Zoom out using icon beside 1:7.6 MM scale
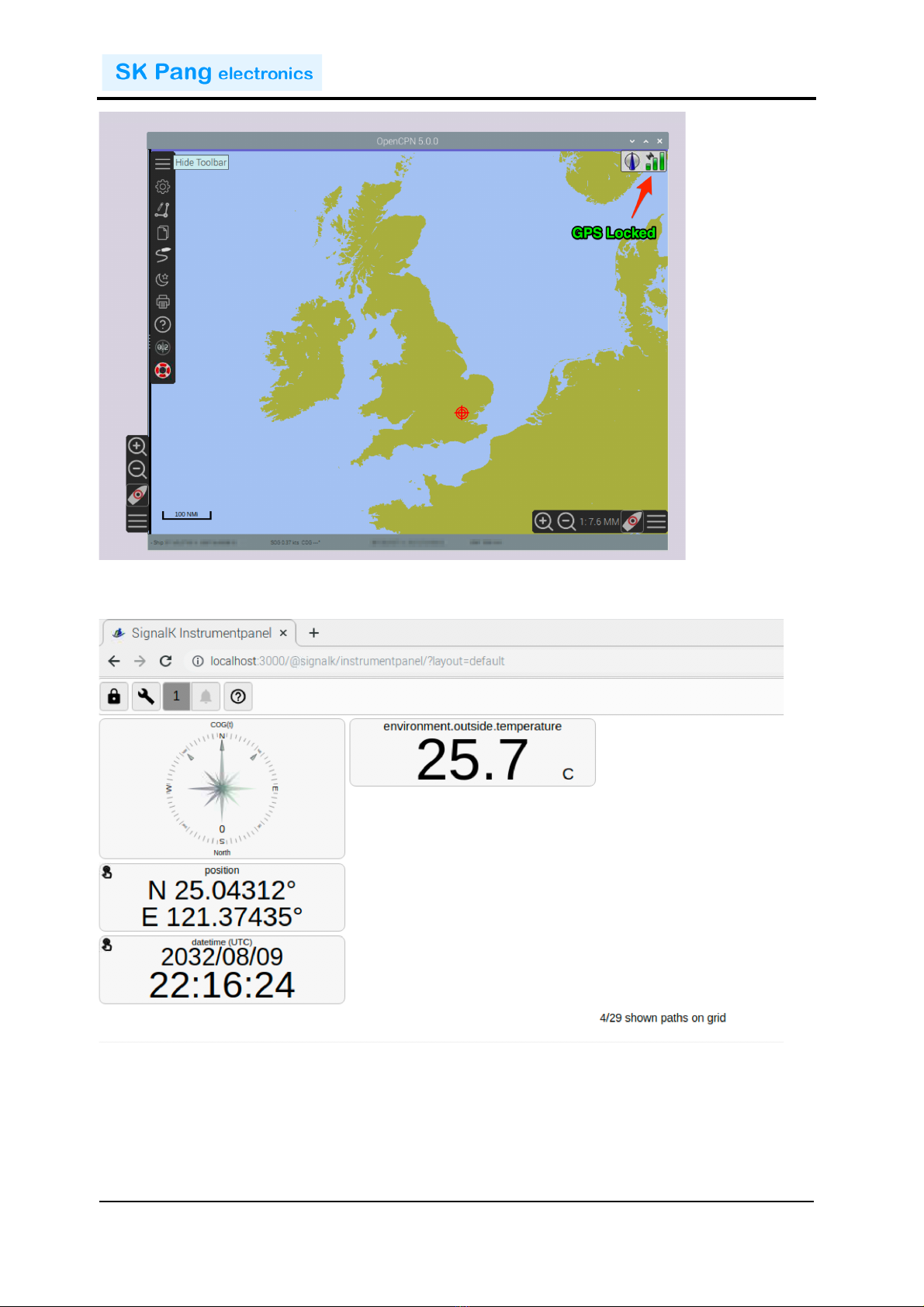This screenshot has height=1307, width=924. (567, 521)
